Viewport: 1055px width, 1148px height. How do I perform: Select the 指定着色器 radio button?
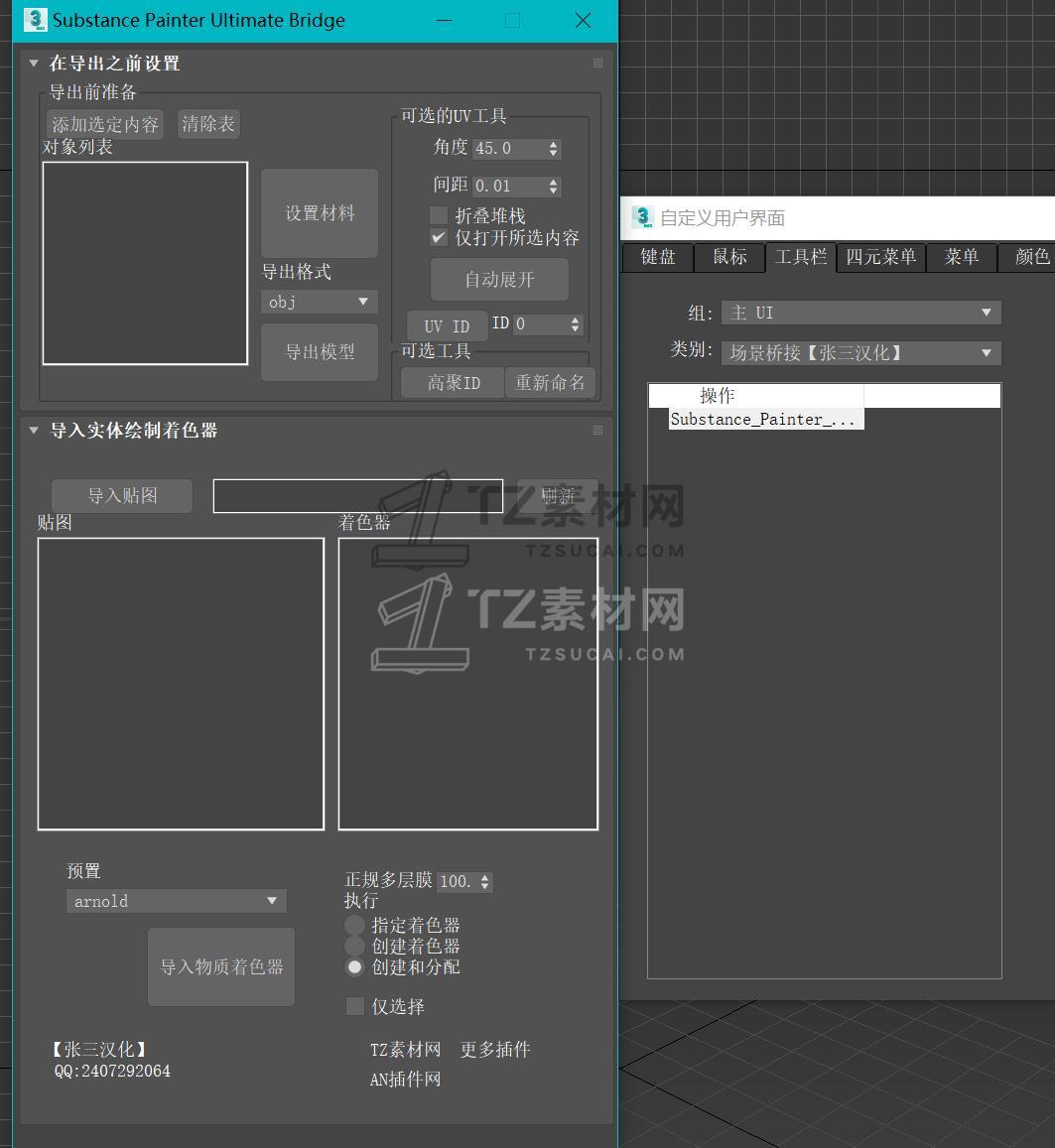(x=354, y=925)
